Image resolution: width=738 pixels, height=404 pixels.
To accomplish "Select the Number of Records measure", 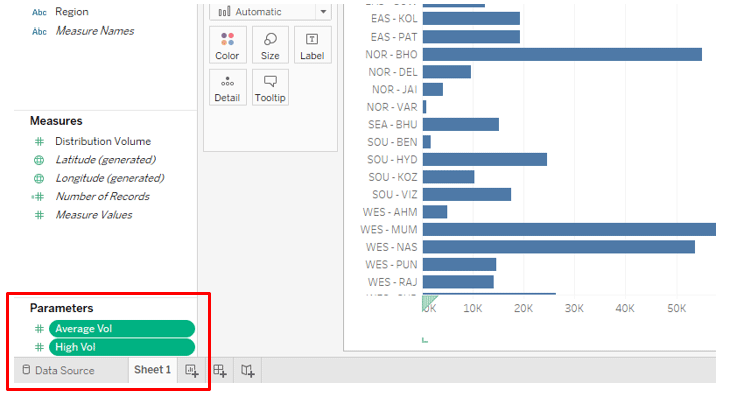I will pos(103,196).
